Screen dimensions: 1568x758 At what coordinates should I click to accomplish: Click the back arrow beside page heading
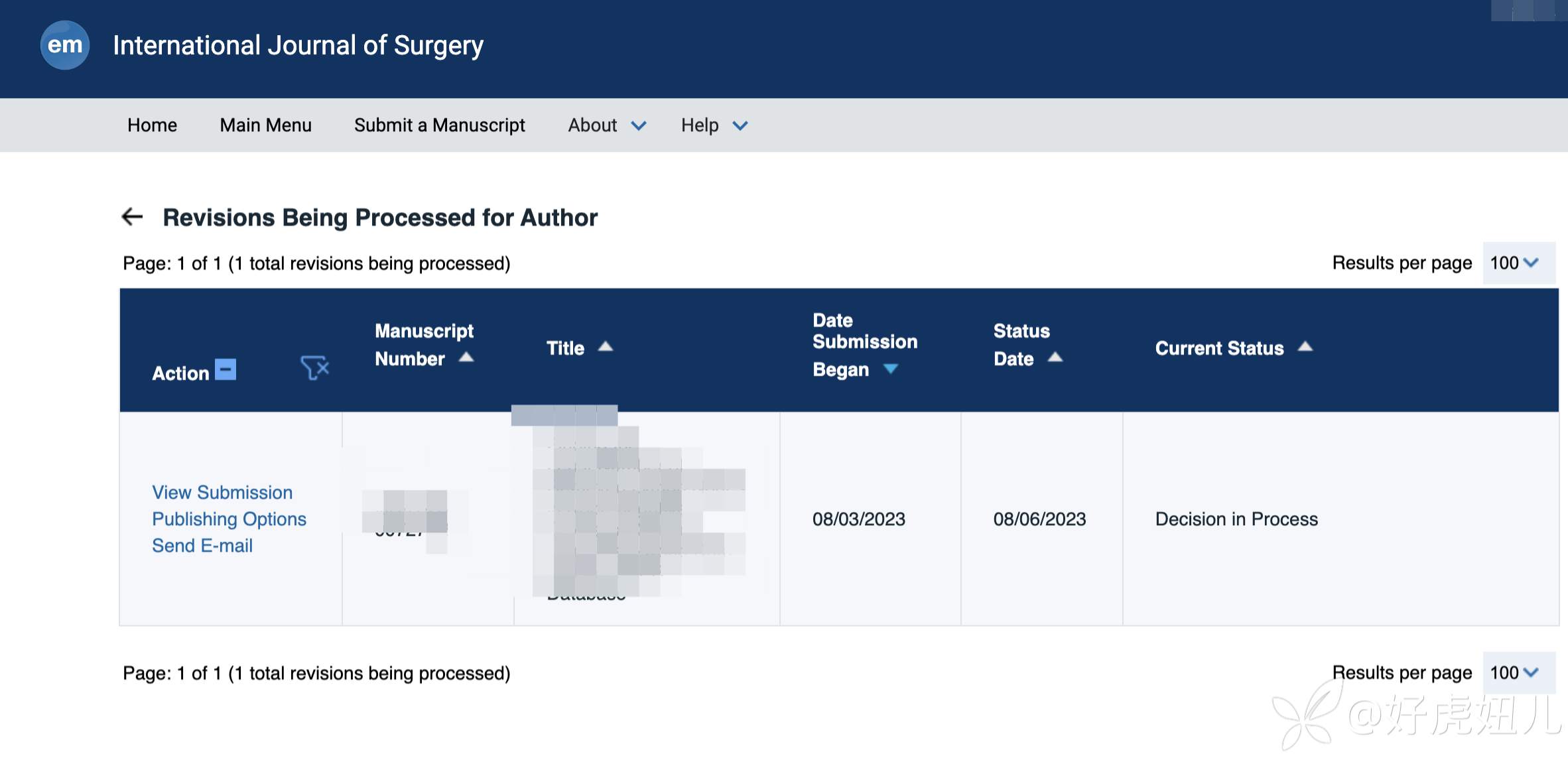133,217
